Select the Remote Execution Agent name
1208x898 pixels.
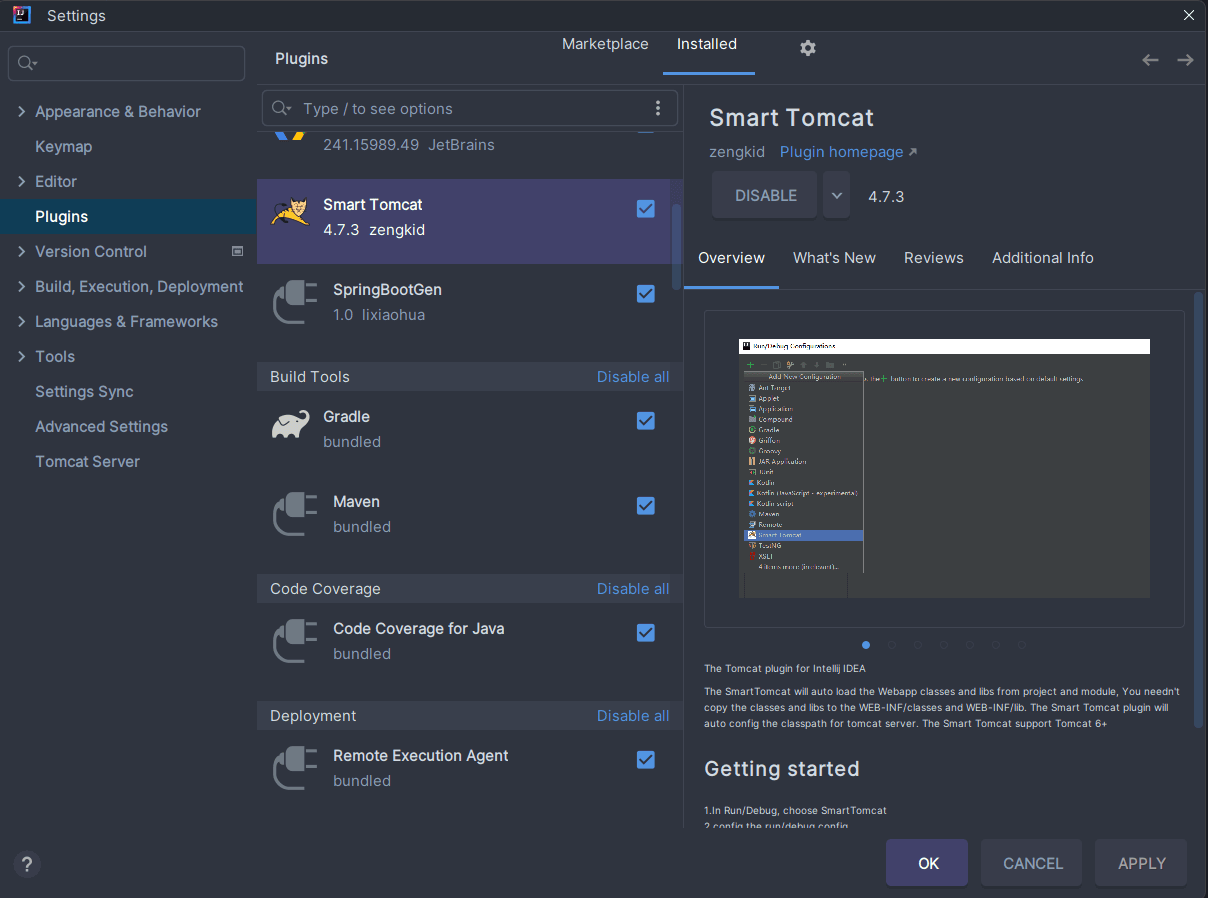(421, 756)
